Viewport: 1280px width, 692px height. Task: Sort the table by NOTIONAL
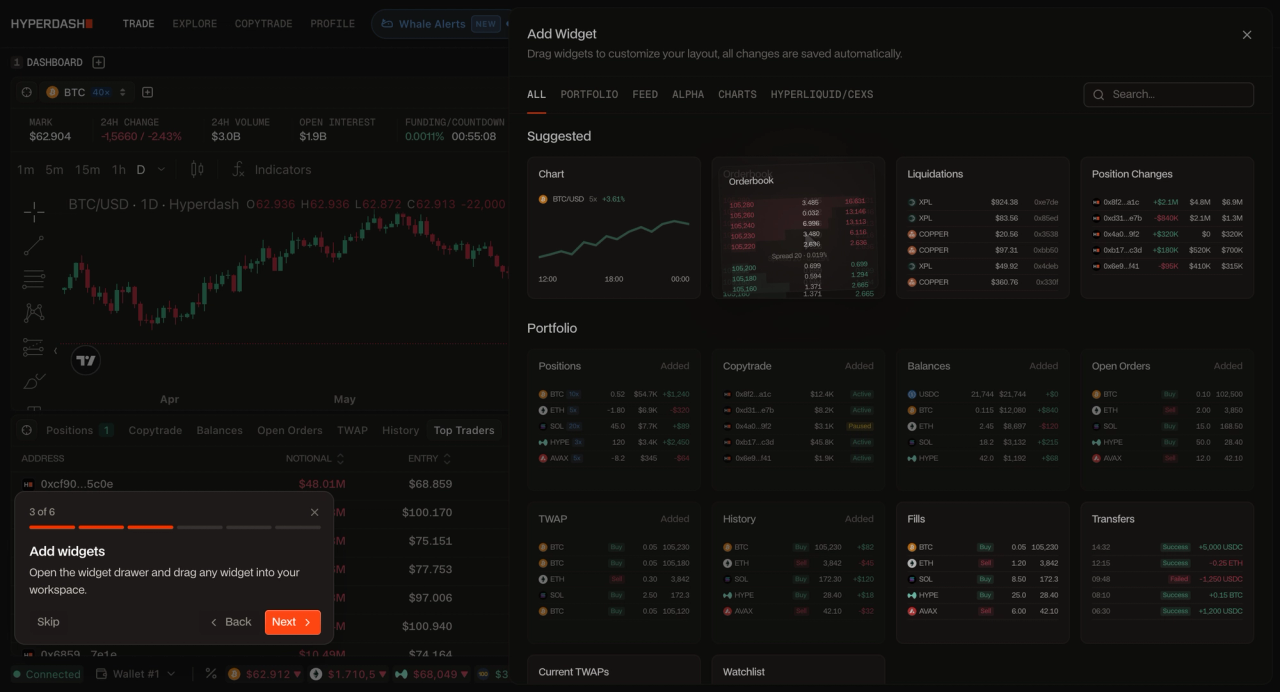315,458
